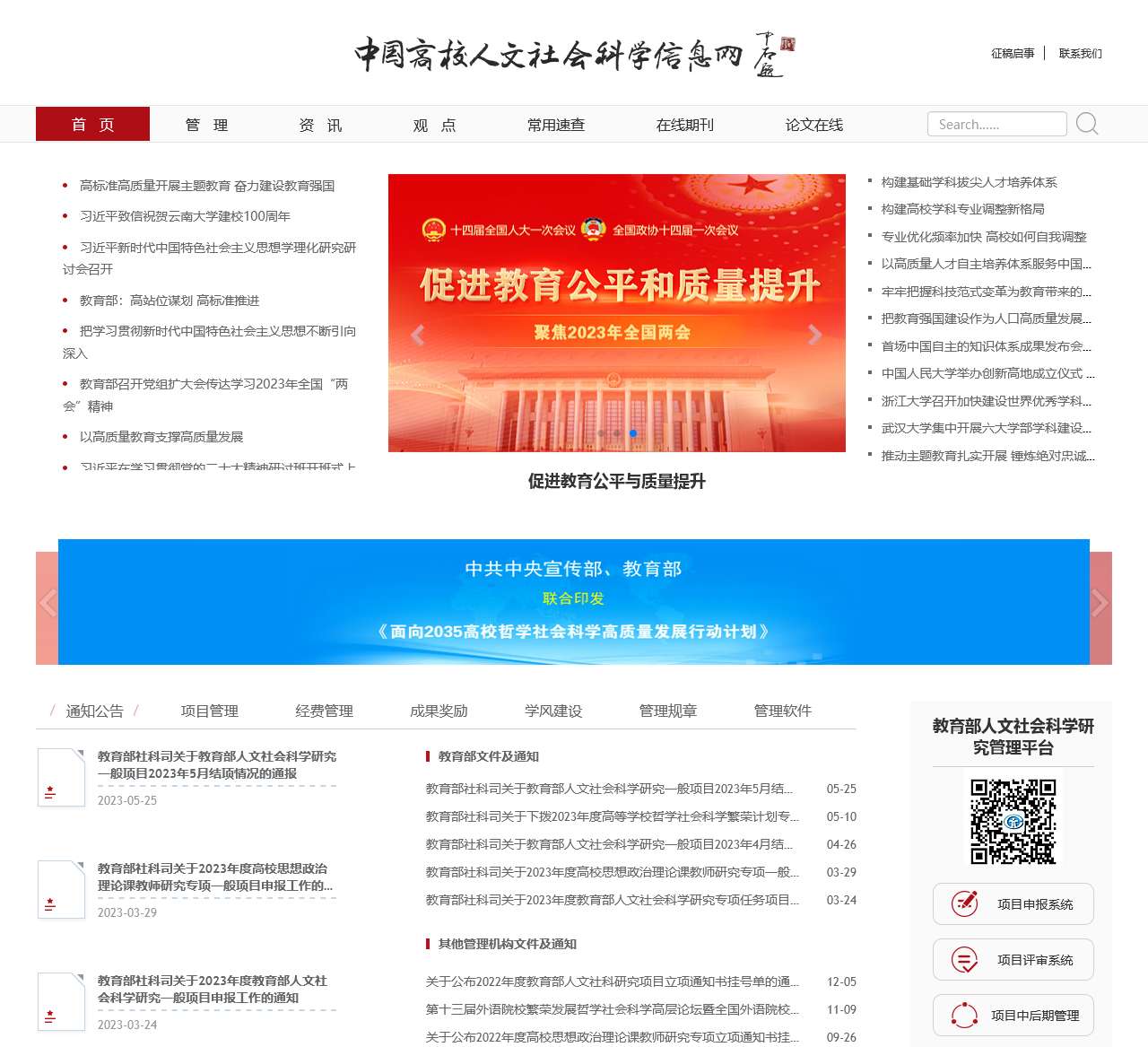Click 其他管理机构文件及通知 section heading
This screenshot has height=1047, width=1148.
click(508, 944)
